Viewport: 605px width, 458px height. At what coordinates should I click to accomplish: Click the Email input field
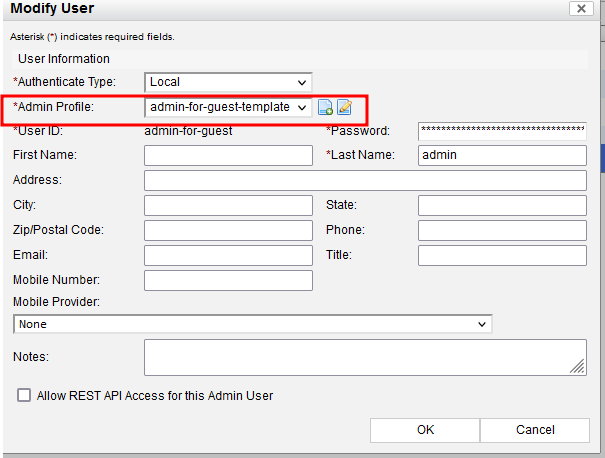coord(228,255)
